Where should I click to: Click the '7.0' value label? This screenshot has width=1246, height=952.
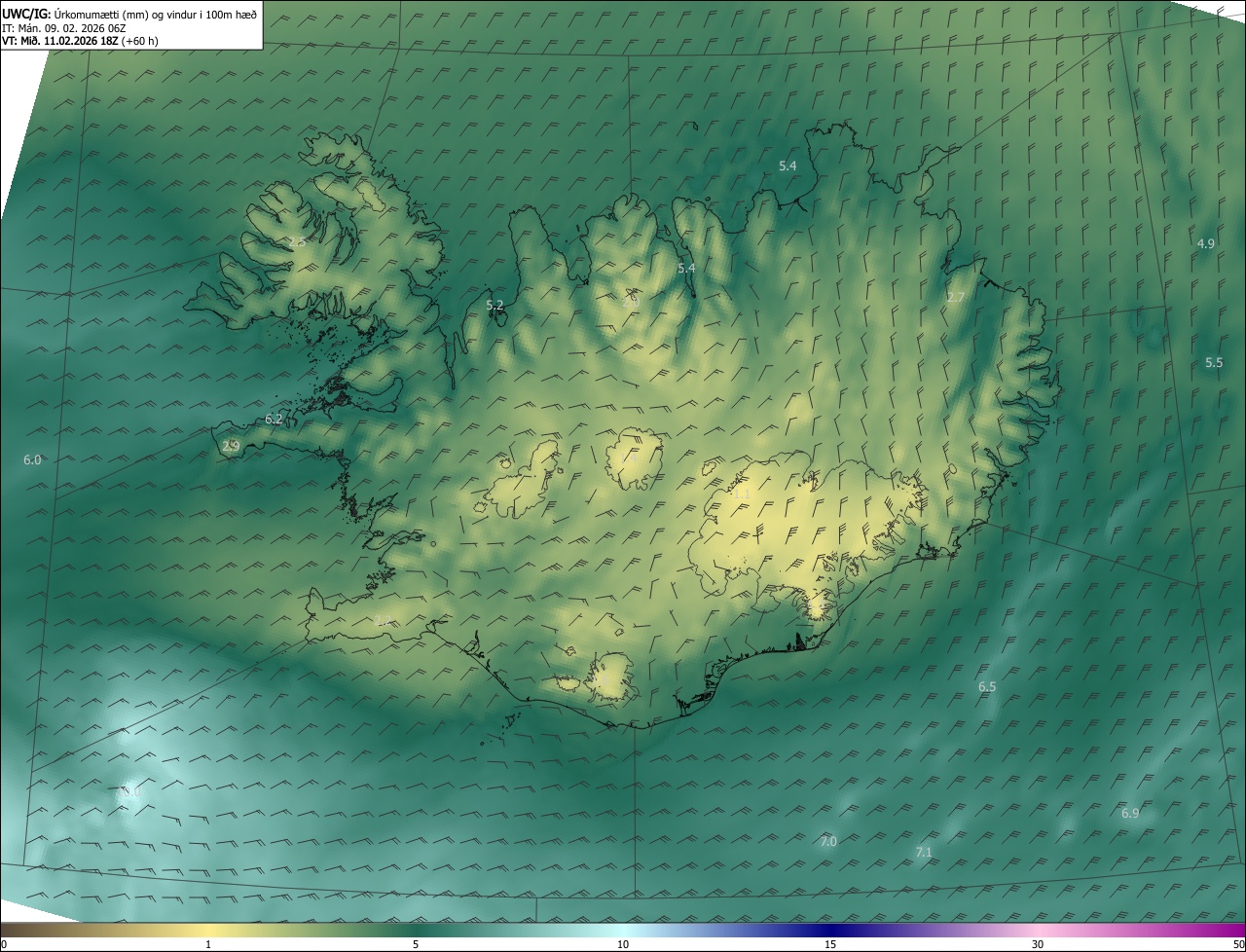point(828,841)
